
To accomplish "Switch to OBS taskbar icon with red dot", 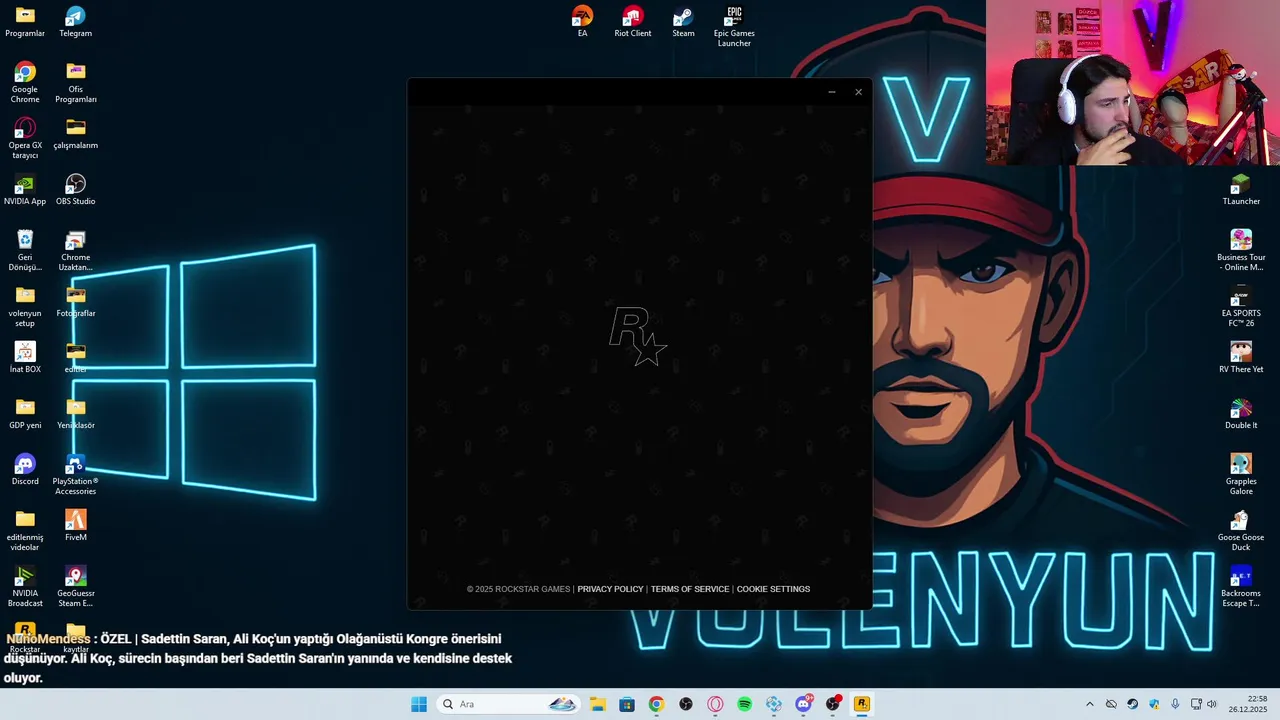I will [833, 704].
